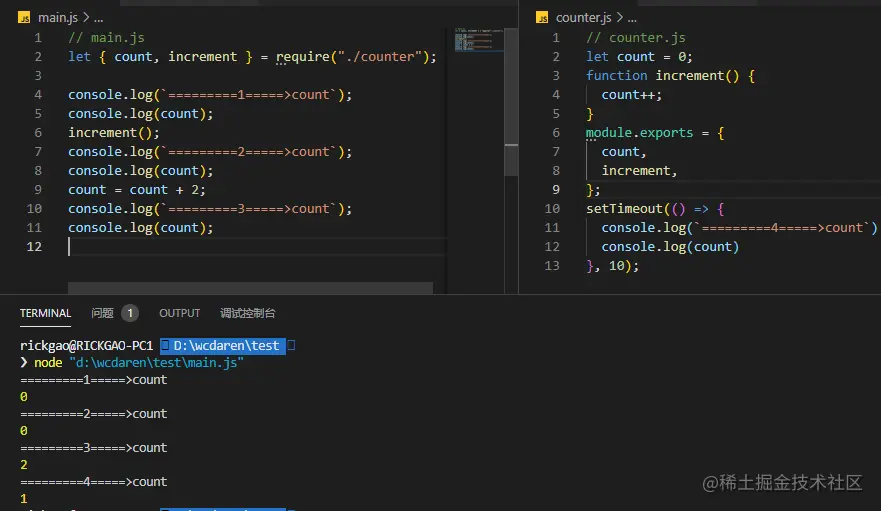Click 'increment,' export entry in counter.js

(639, 170)
